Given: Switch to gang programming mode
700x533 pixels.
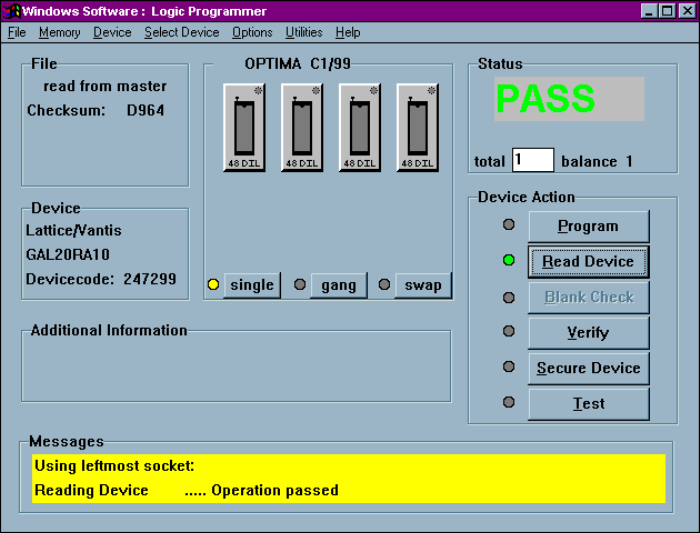Looking at the screenshot, I should tap(338, 285).
